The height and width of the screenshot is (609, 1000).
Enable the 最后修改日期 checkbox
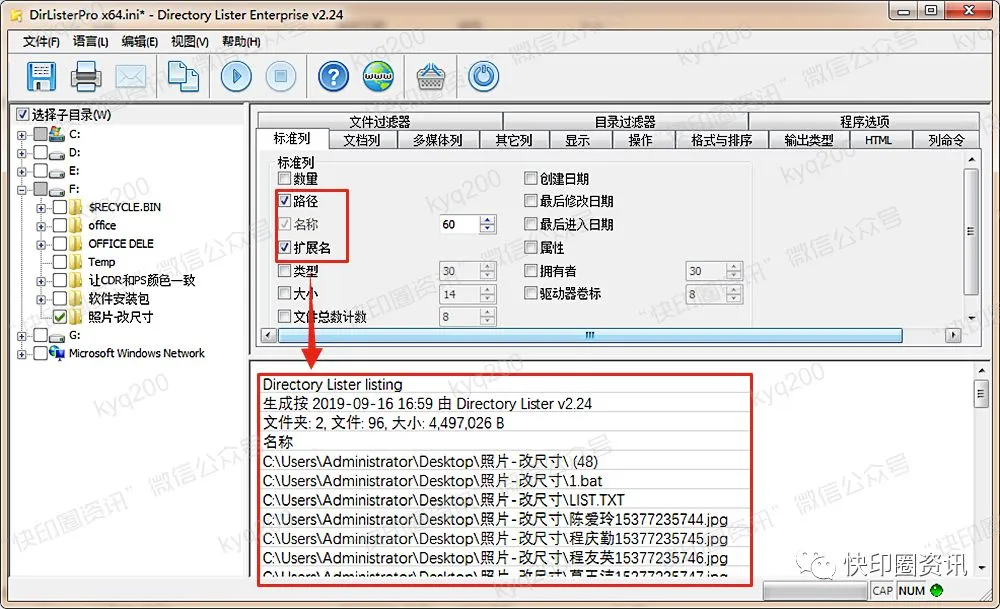click(531, 201)
